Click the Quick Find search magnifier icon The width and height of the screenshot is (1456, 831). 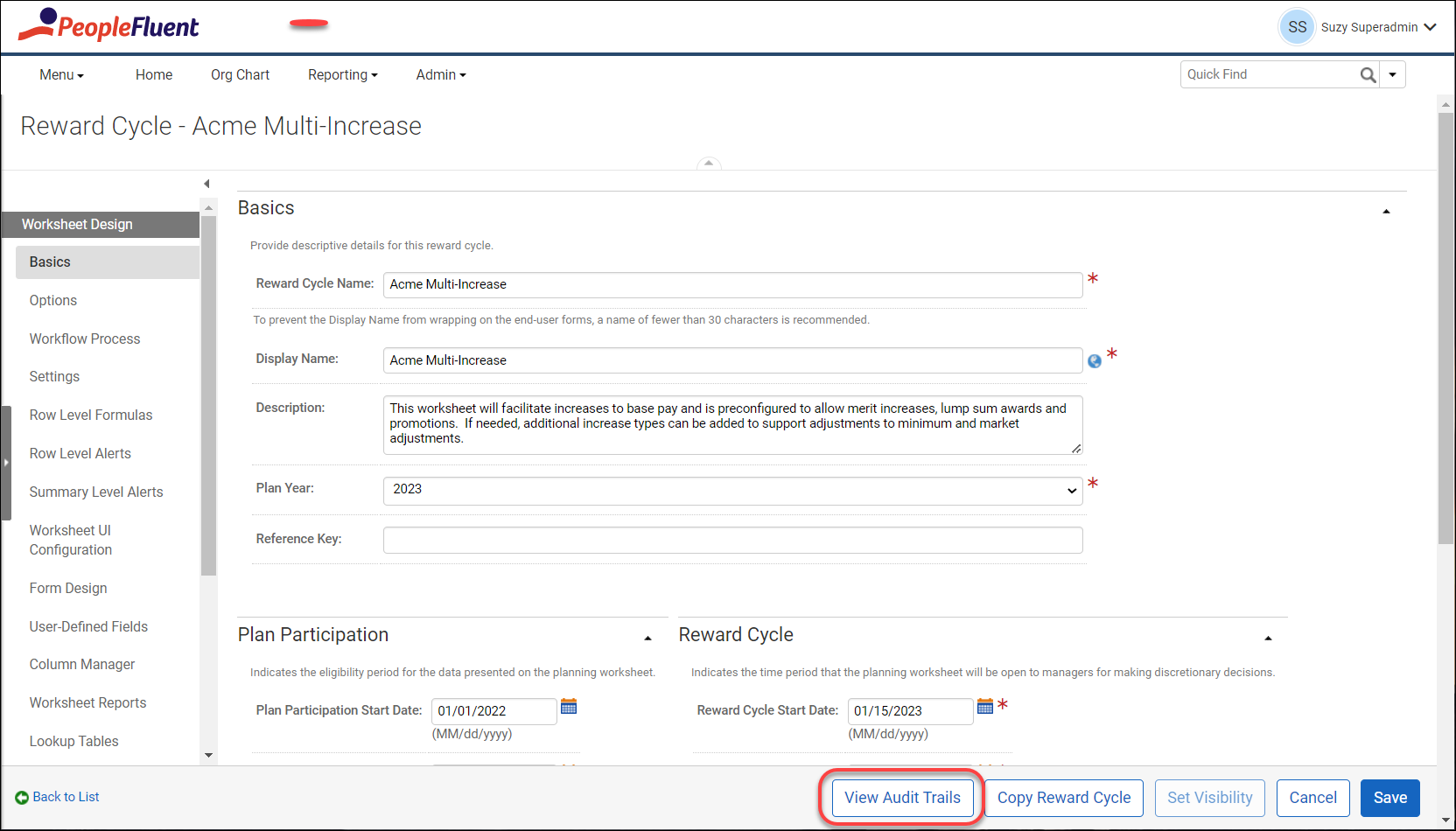point(1368,74)
